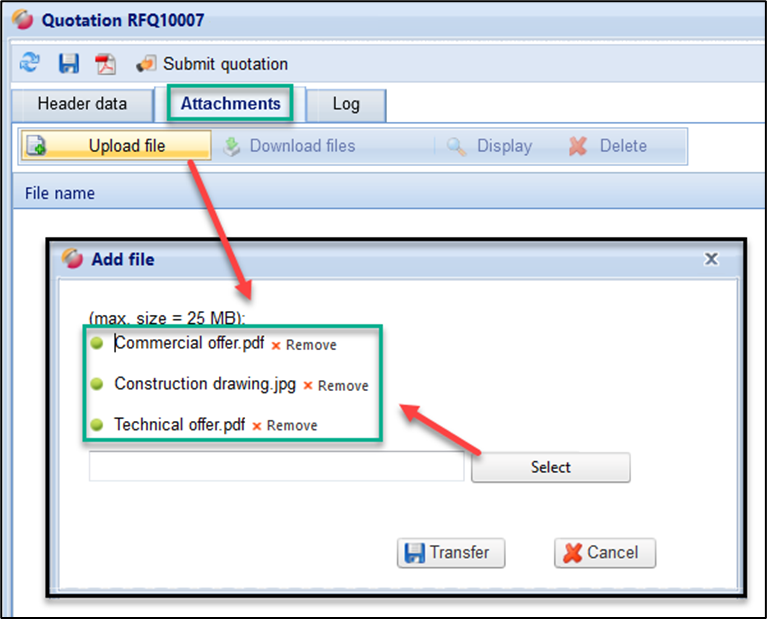Click the save floppy disk icon
767x619 pixels.
68,64
